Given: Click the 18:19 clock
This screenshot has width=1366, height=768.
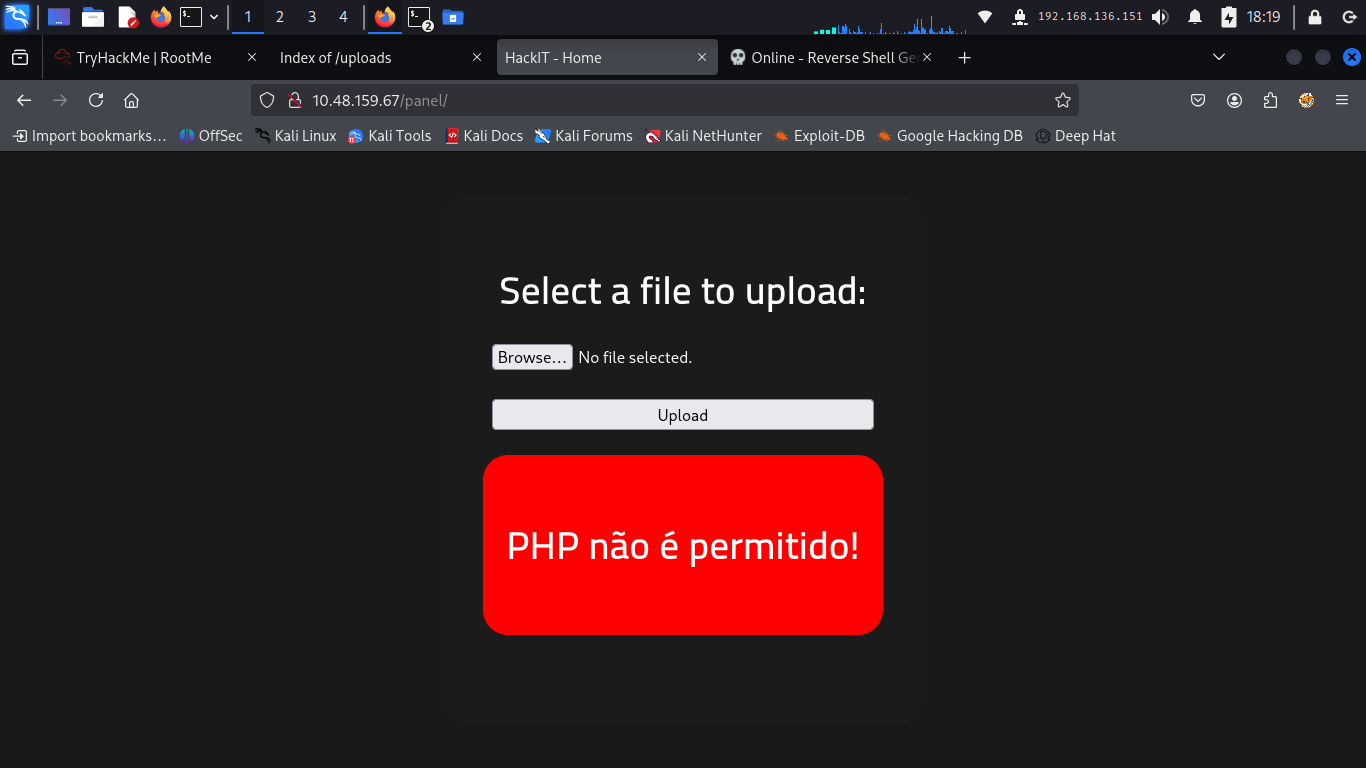Looking at the screenshot, I should point(1264,17).
